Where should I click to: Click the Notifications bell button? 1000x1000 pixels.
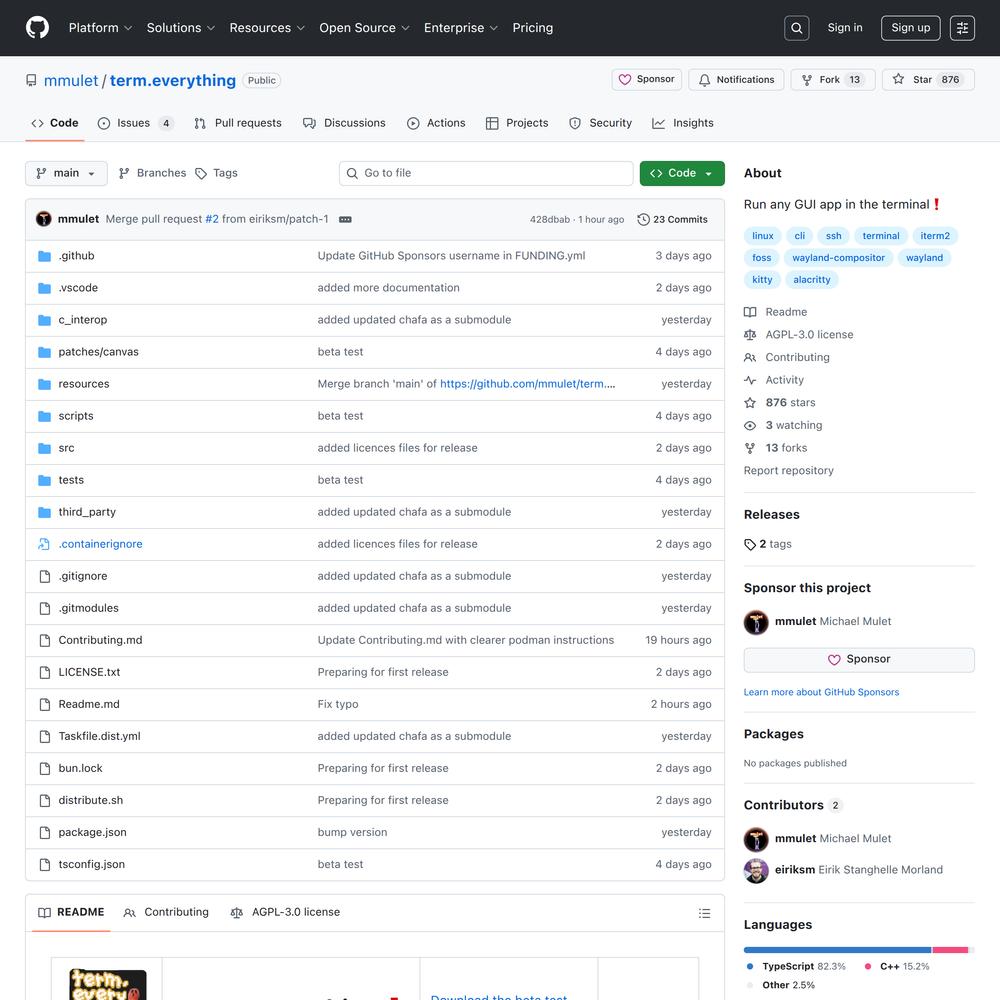click(x=736, y=80)
